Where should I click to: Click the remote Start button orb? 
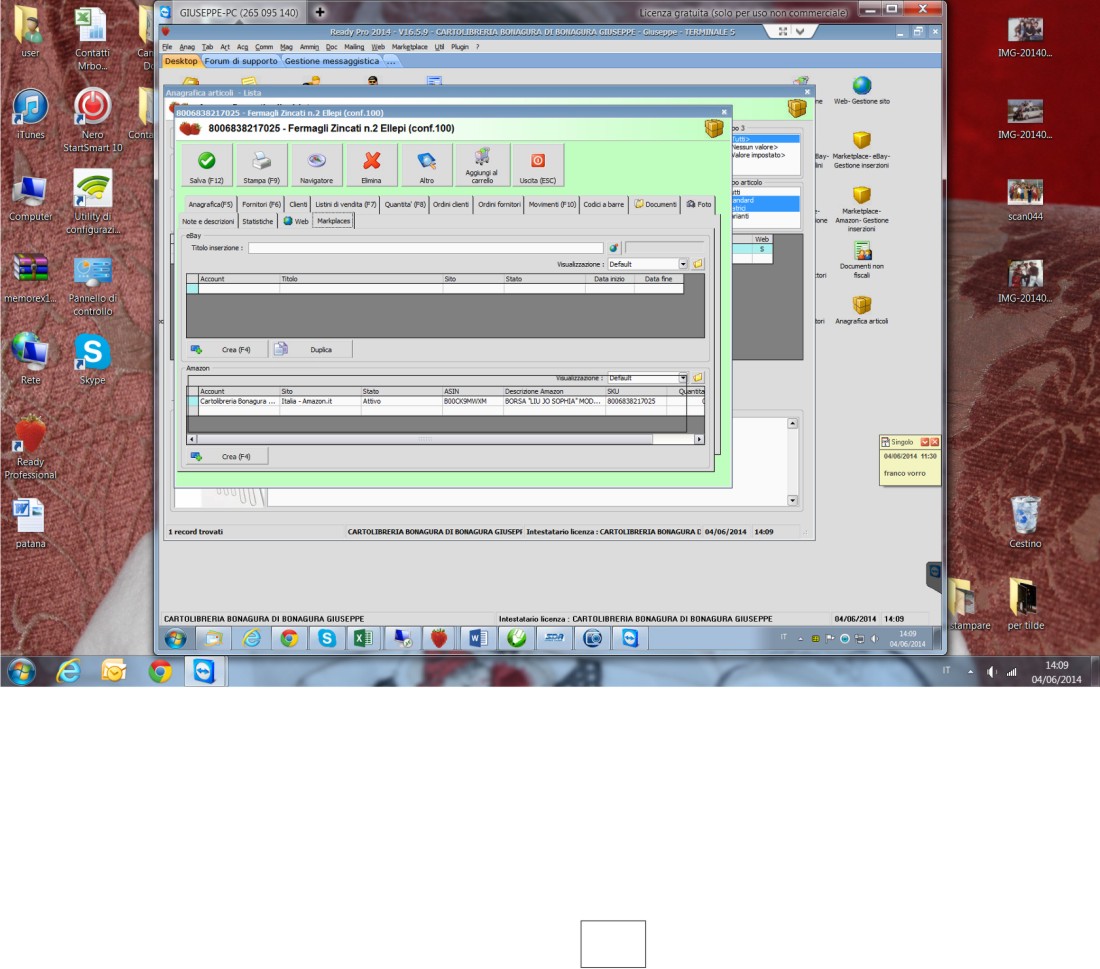point(175,638)
